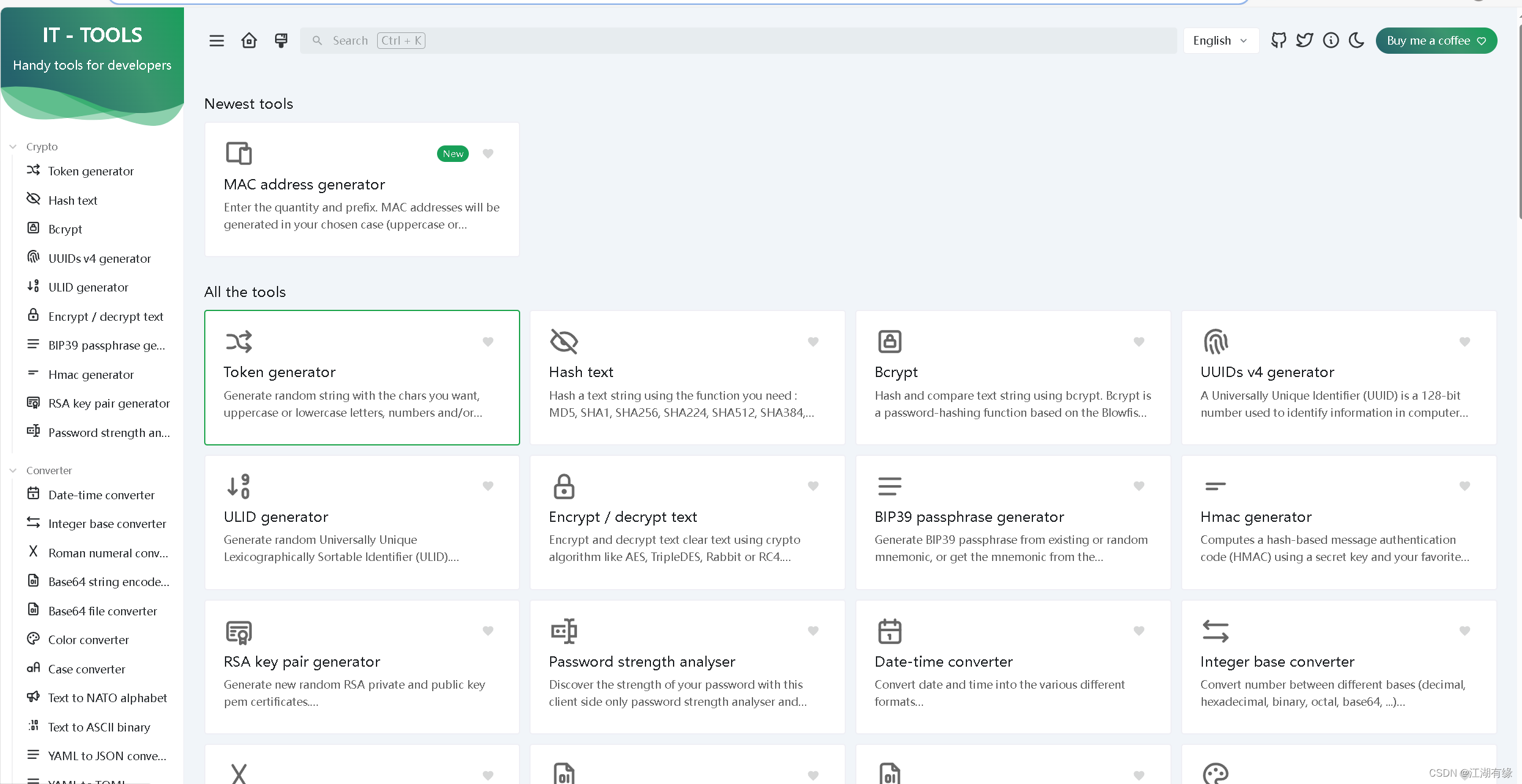This screenshot has height=784, width=1522.
Task: Open the English language dropdown
Action: coord(1221,40)
